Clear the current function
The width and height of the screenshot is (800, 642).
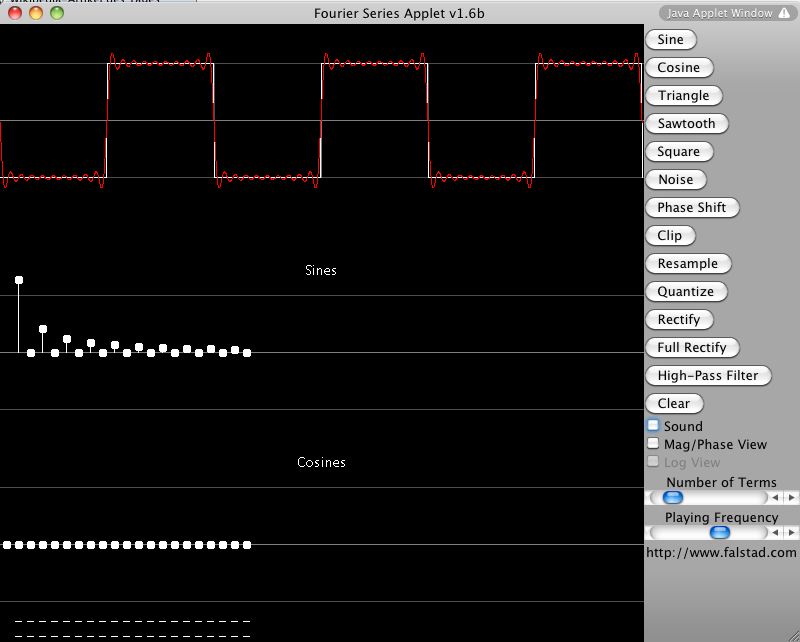(674, 404)
